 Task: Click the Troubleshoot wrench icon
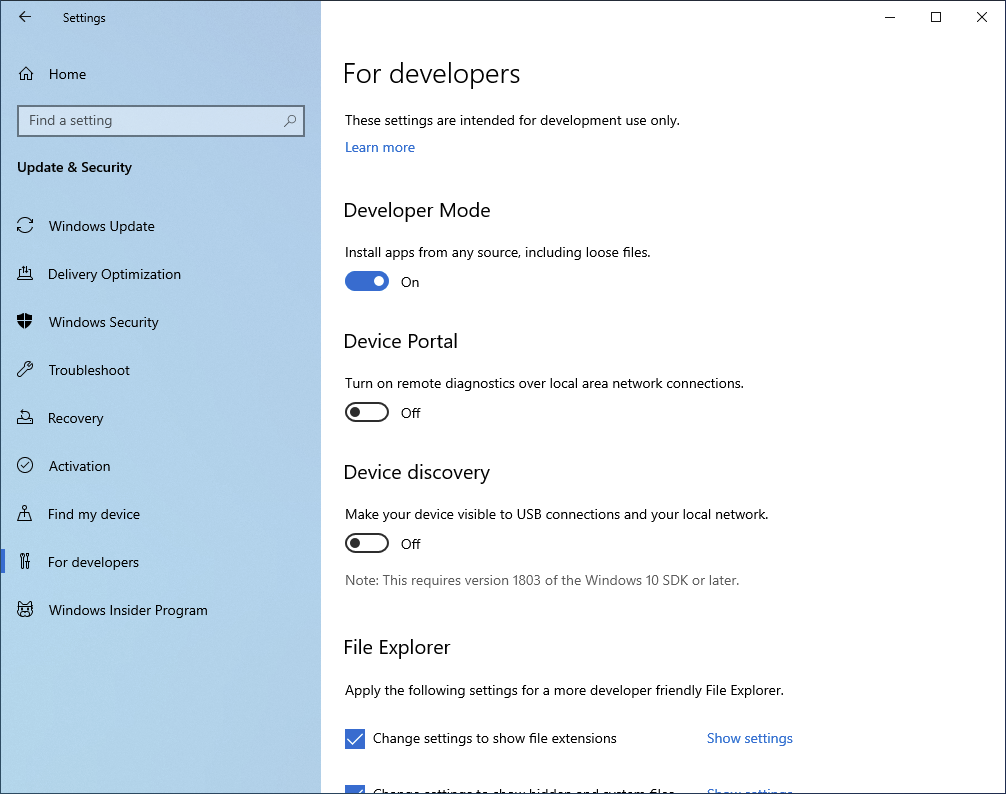click(26, 370)
